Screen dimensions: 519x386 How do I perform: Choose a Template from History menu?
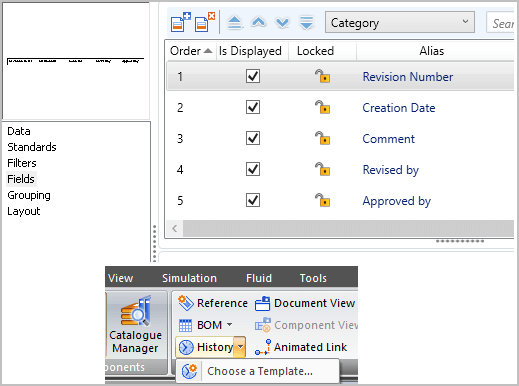coord(258,371)
